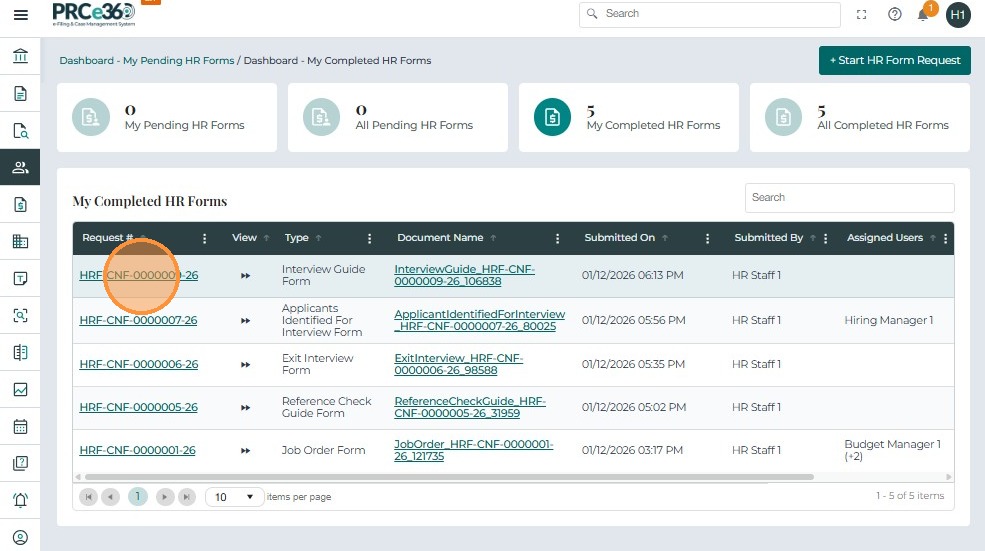Click view arrows for Job Order Form
985x551 pixels.
click(245, 451)
